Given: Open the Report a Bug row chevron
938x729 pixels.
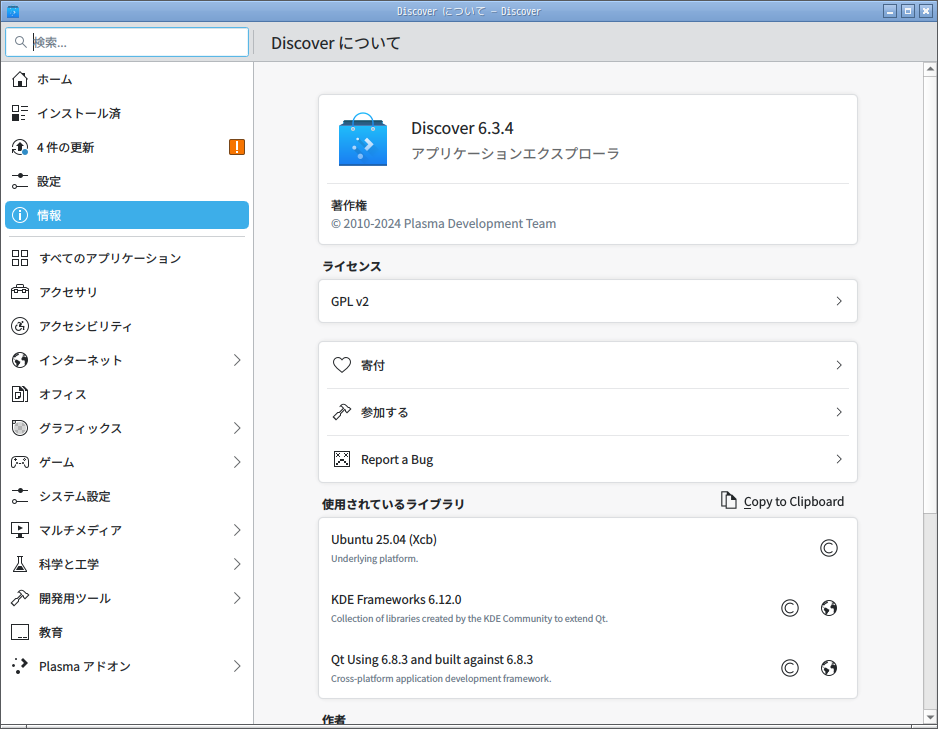Looking at the screenshot, I should [x=839, y=459].
